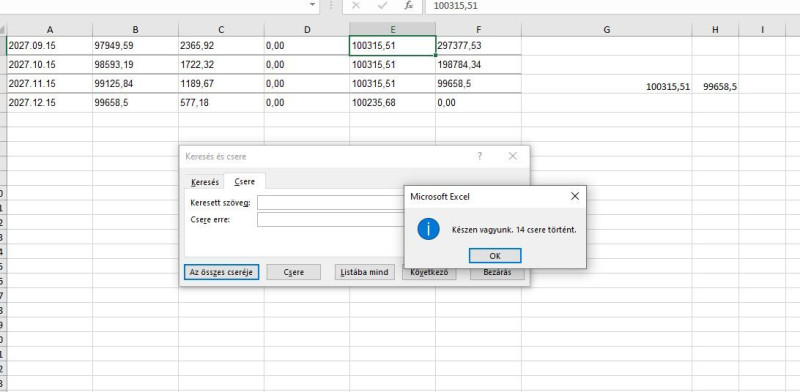Screen dimensions: 800x392
Task: Select cell 99658,5 in the 2027.12.15 row
Action: [x=135, y=103]
